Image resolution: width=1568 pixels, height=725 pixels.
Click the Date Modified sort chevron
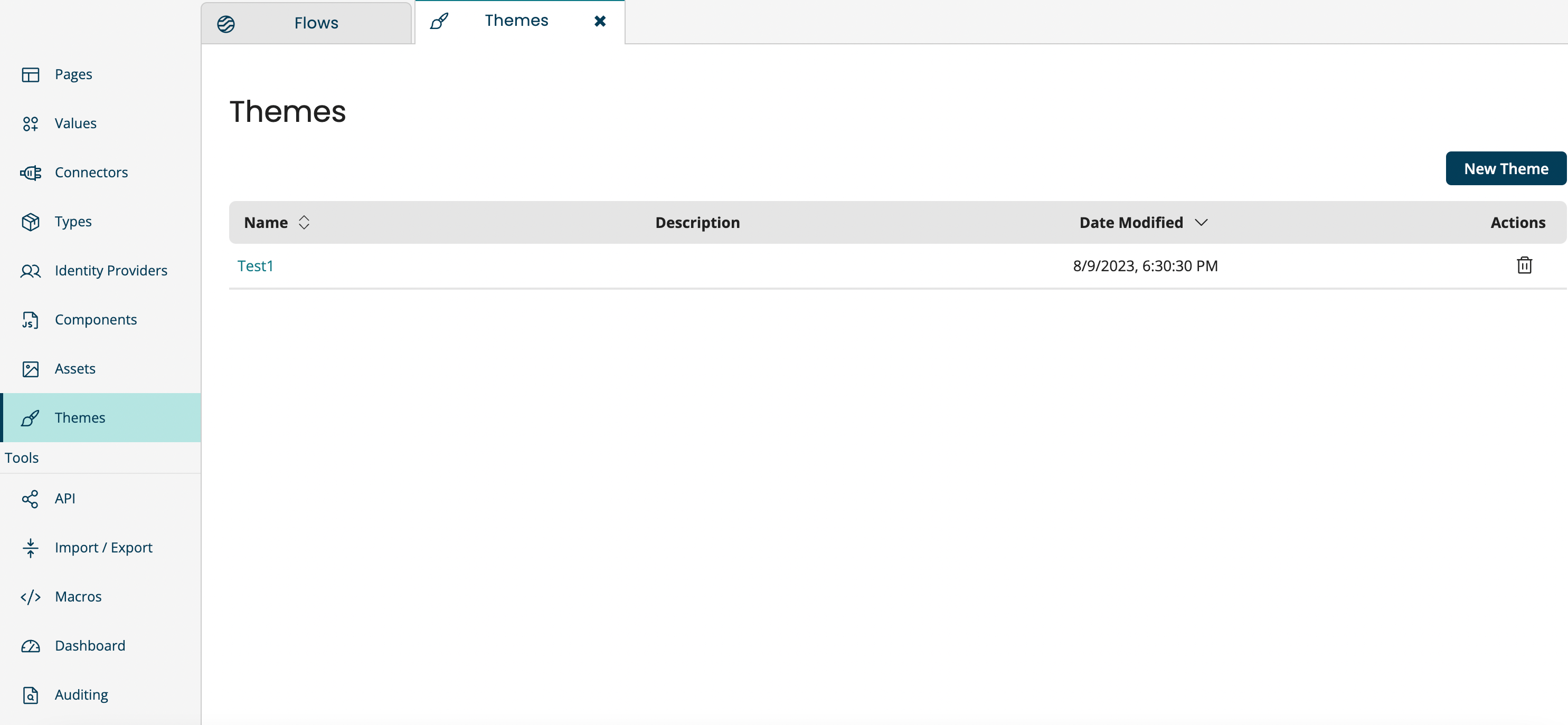point(1201,223)
